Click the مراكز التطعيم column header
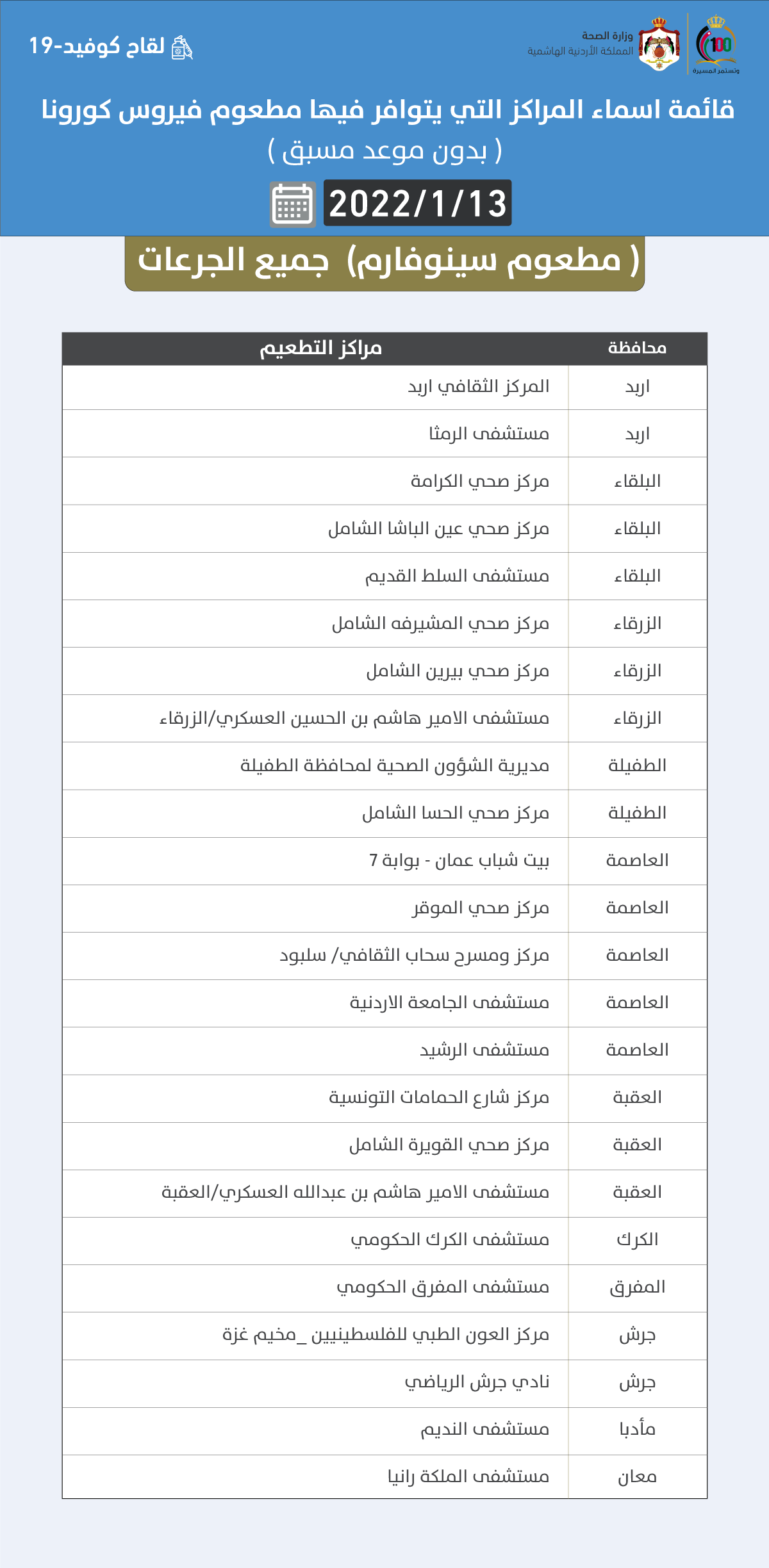The image size is (769, 1568). pyautogui.click(x=320, y=348)
